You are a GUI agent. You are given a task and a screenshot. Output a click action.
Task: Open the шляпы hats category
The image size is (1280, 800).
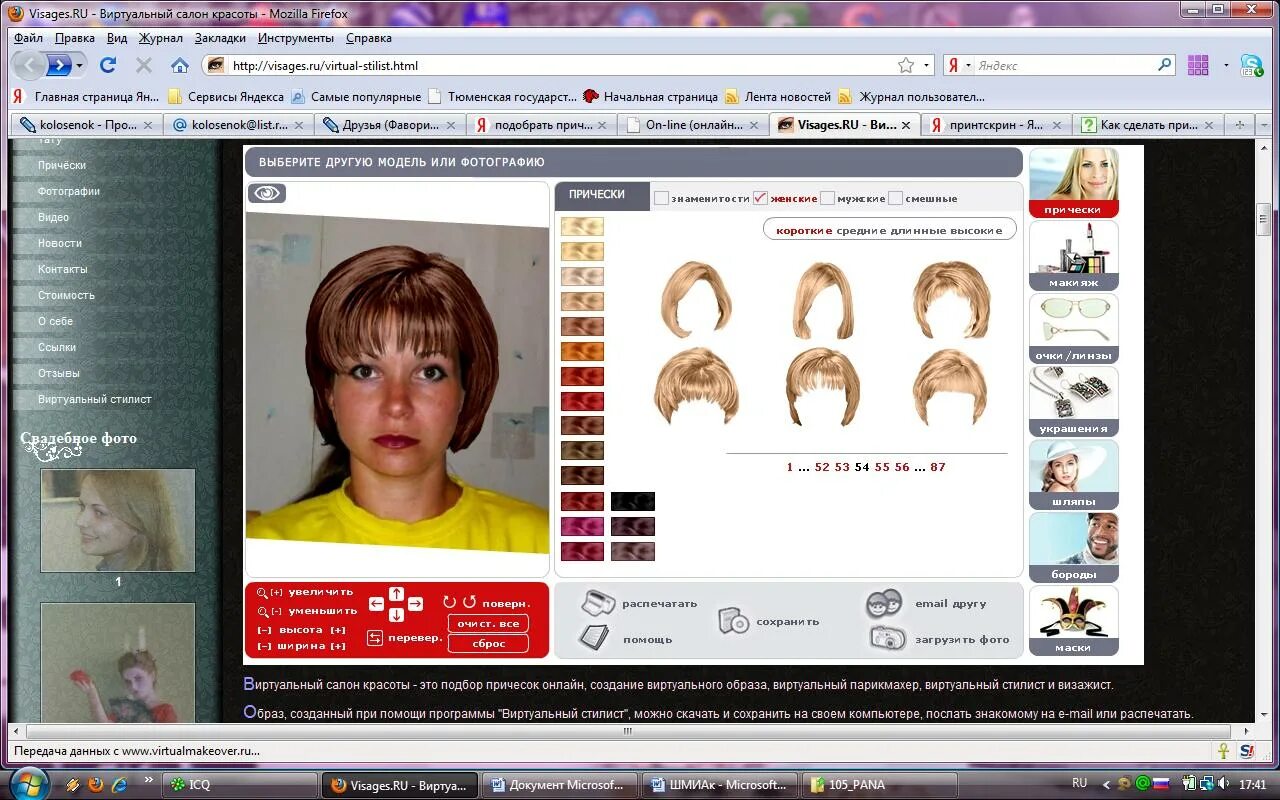pyautogui.click(x=1073, y=475)
